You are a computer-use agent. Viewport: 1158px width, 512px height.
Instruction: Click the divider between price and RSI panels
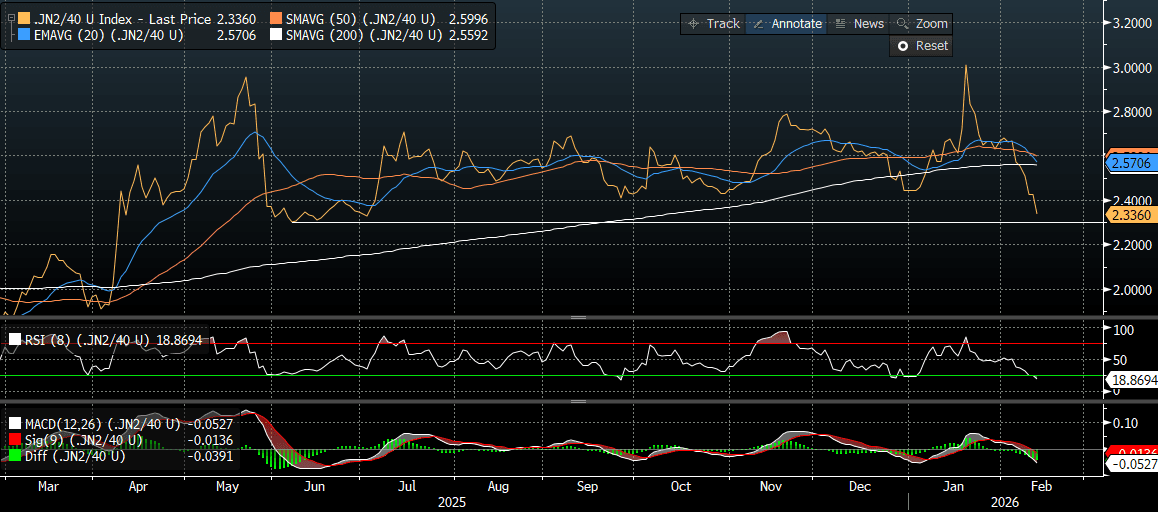point(578,317)
